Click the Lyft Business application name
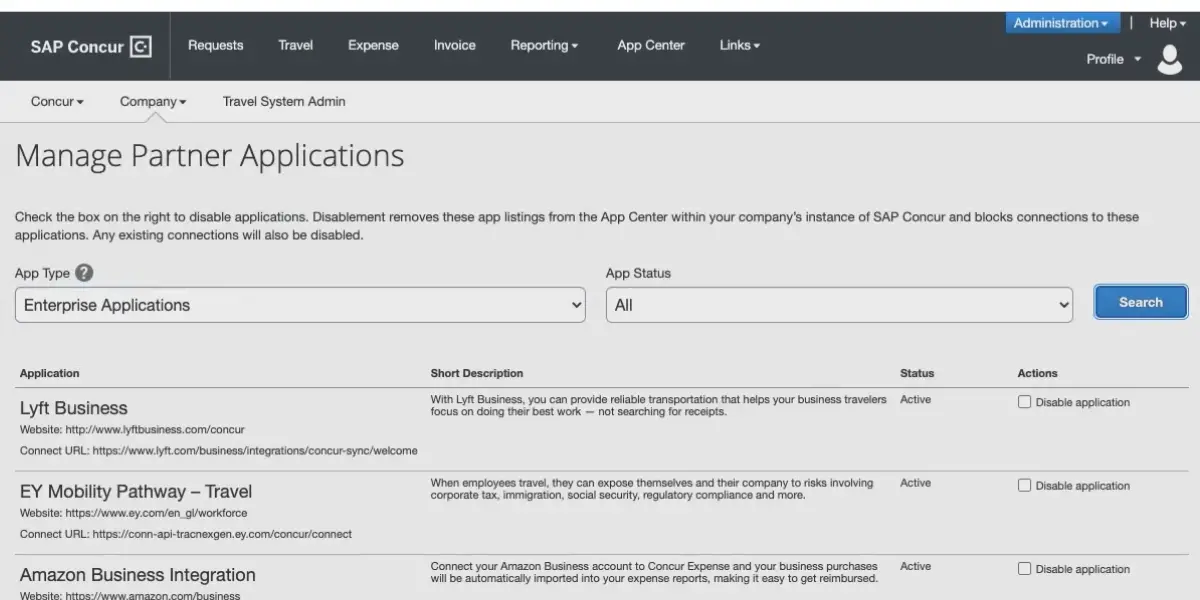The width and height of the screenshot is (1200, 600). point(74,408)
